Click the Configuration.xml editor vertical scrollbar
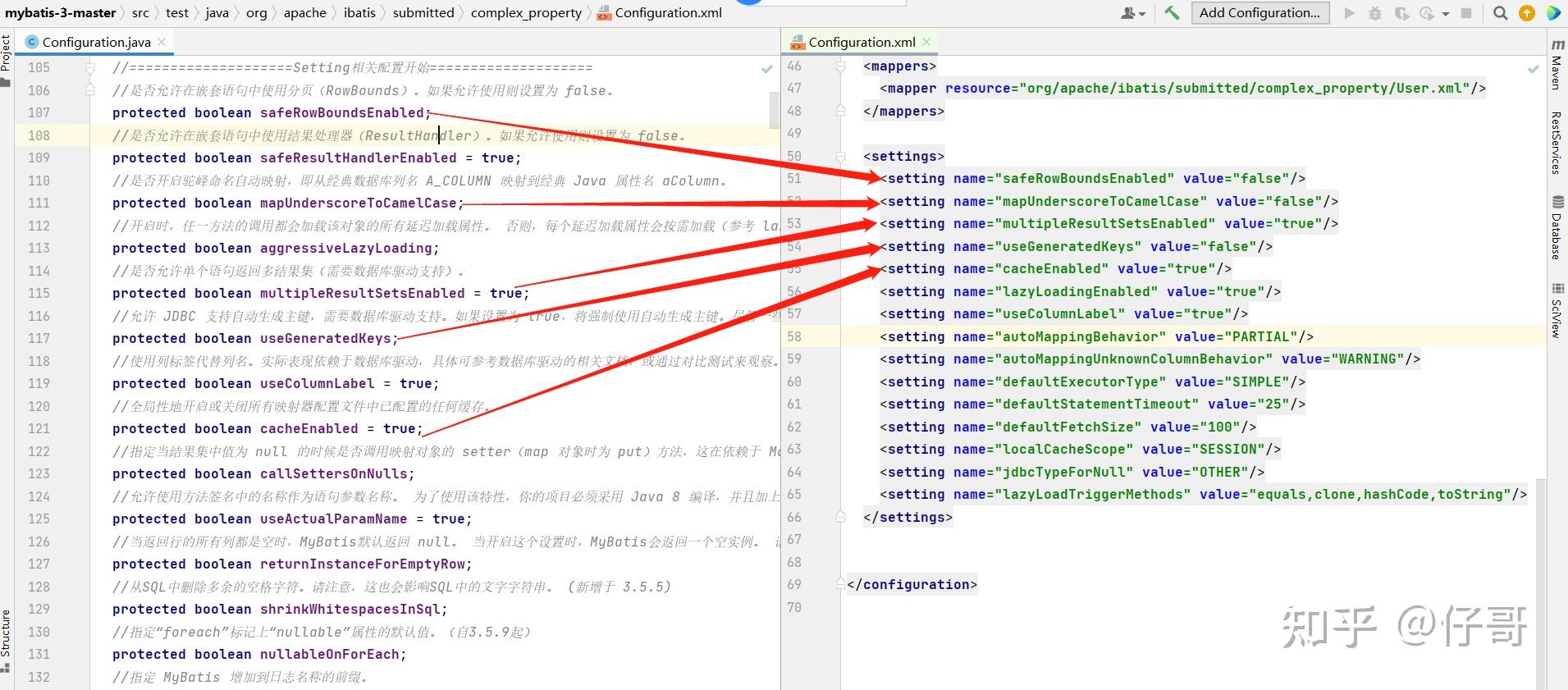Viewport: 1568px width, 690px height. 1542,584
